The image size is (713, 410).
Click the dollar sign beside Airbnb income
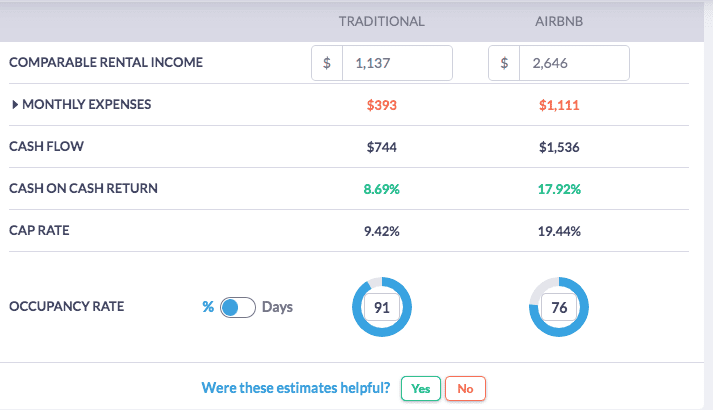[x=505, y=63]
